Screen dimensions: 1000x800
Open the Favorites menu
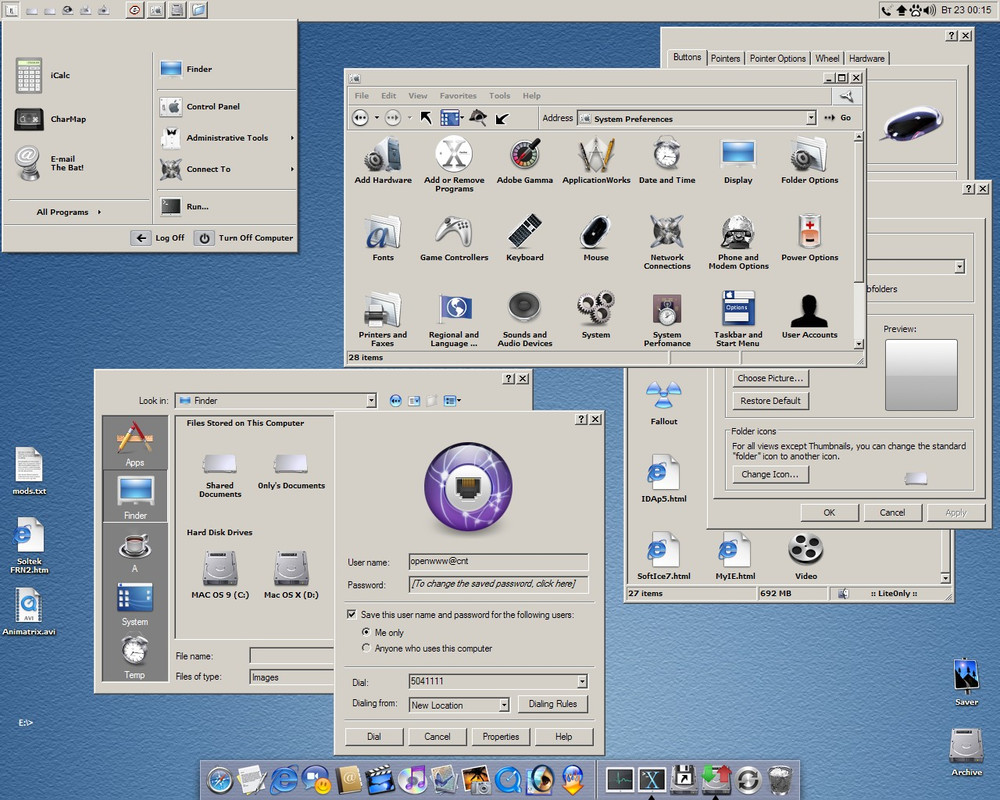tap(458, 96)
